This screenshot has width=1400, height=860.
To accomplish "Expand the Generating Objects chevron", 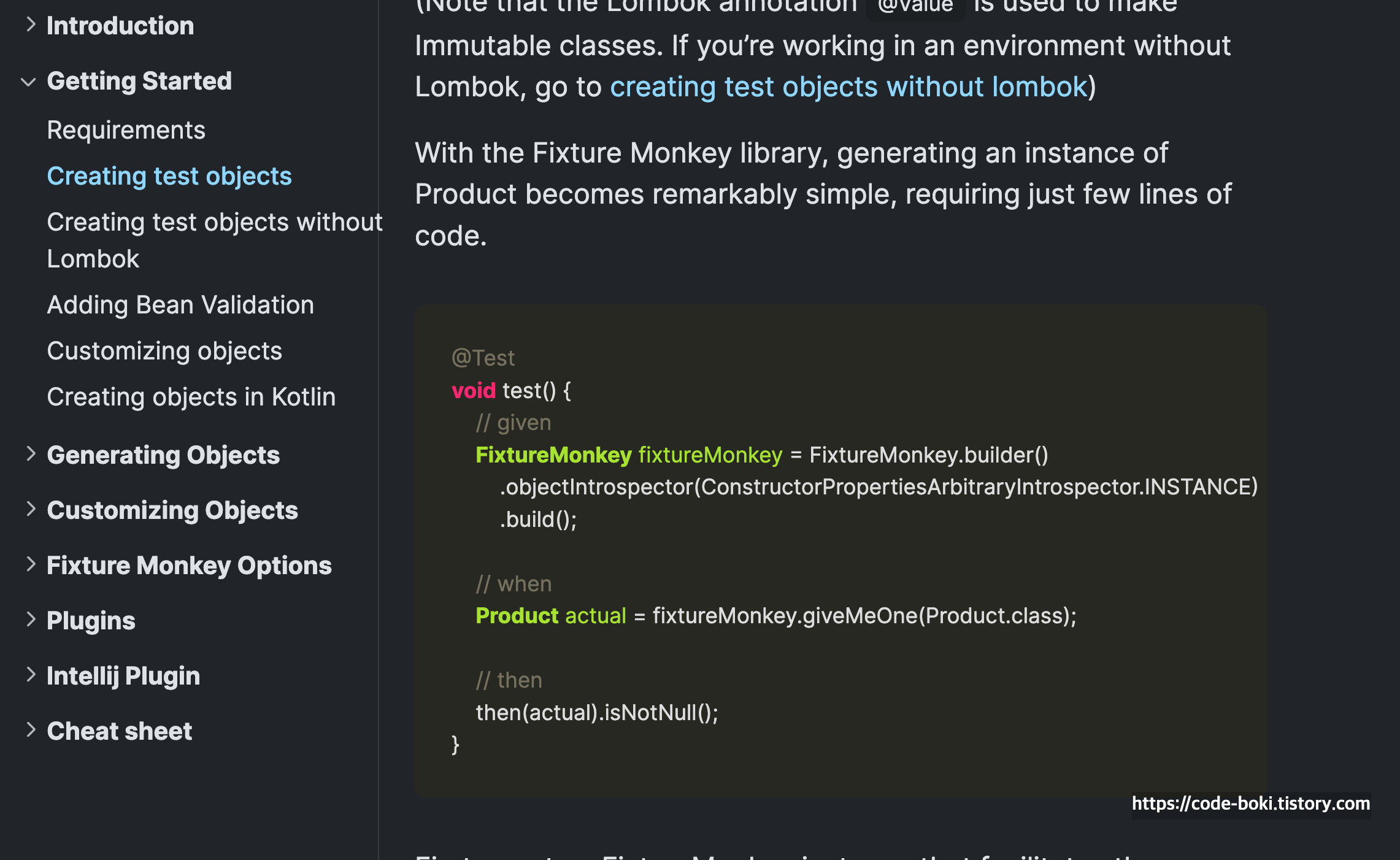I will point(31,454).
